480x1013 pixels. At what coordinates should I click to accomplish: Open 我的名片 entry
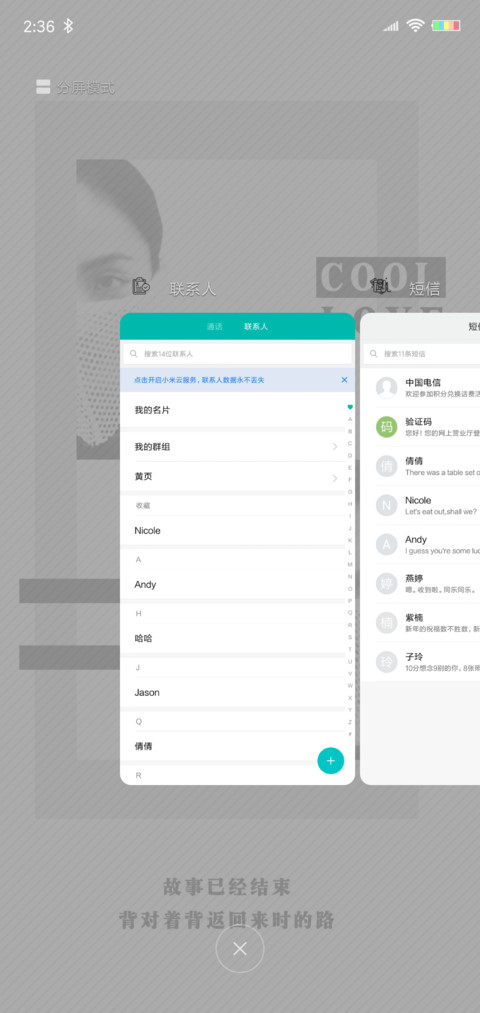(233, 410)
